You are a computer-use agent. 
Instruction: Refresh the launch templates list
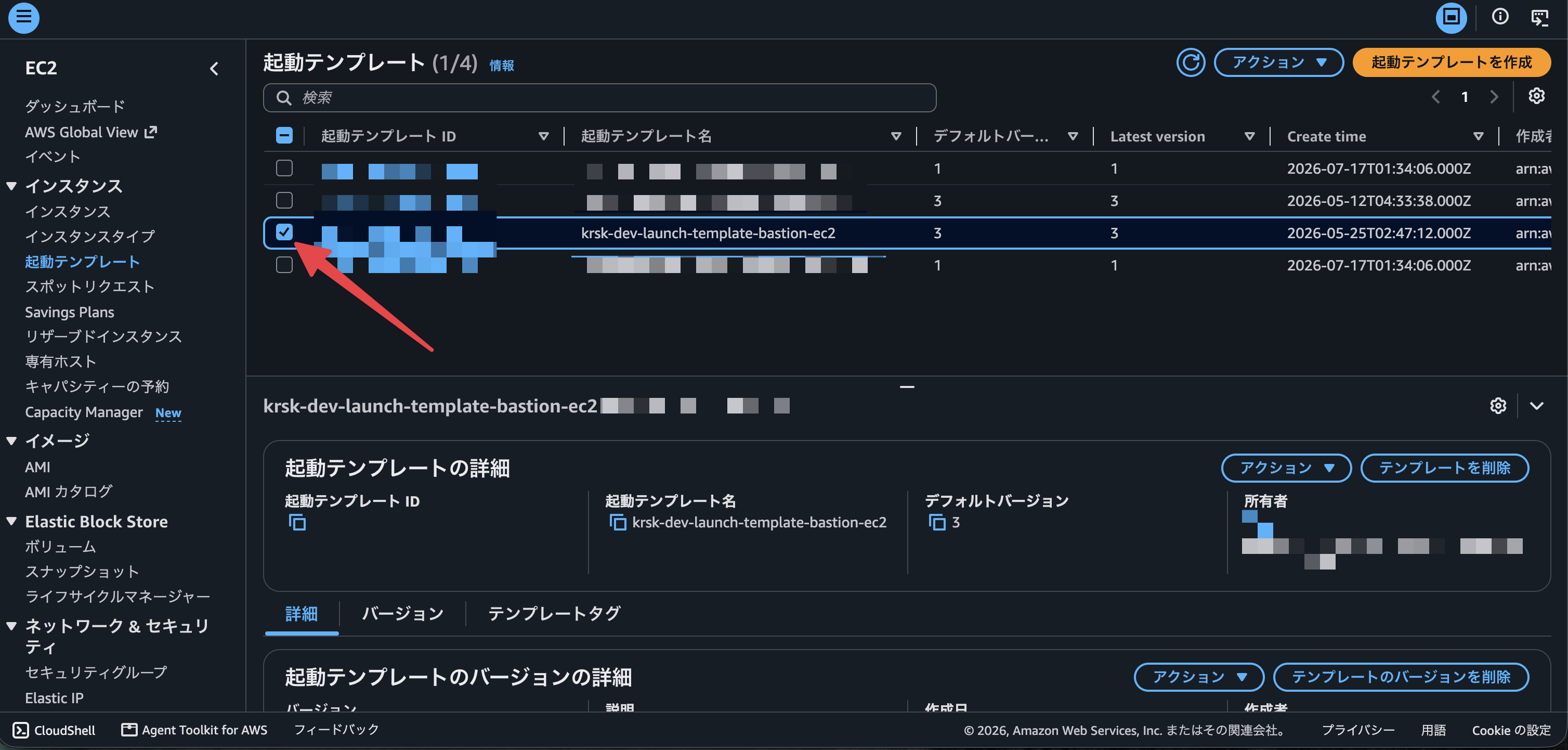coord(1191,62)
